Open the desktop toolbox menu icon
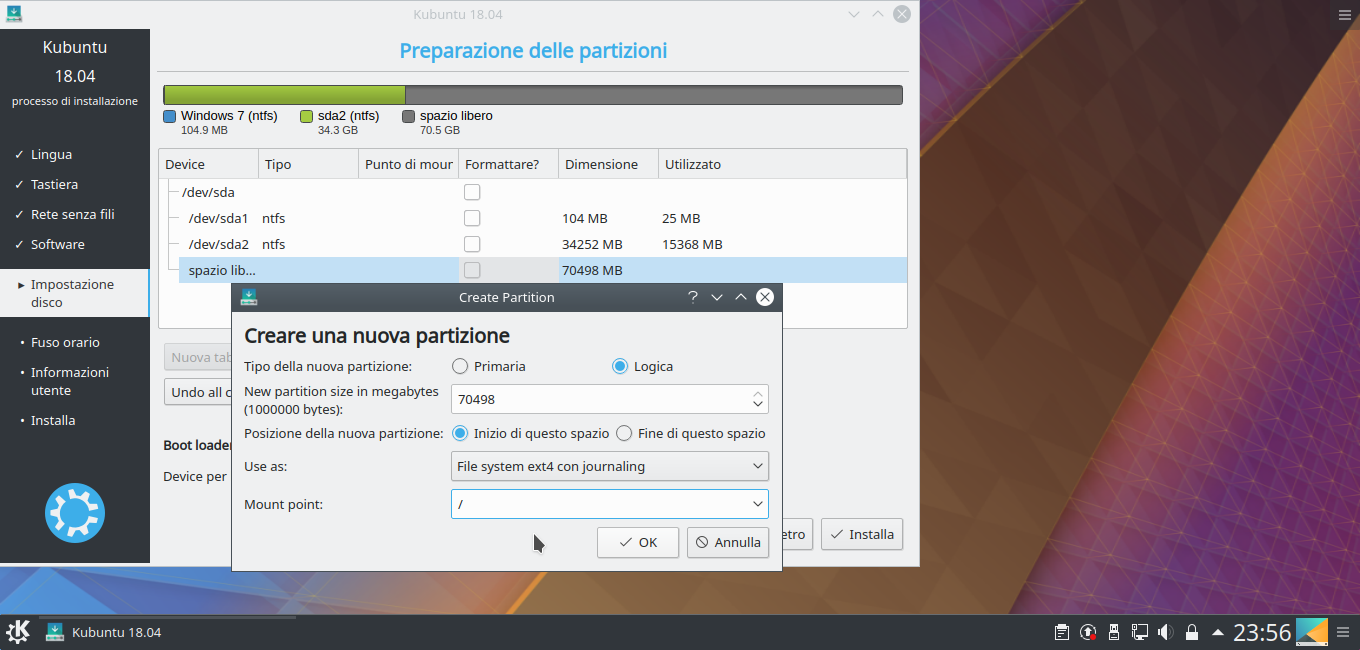Image resolution: width=1360 pixels, height=650 pixels. (x=1344, y=14)
